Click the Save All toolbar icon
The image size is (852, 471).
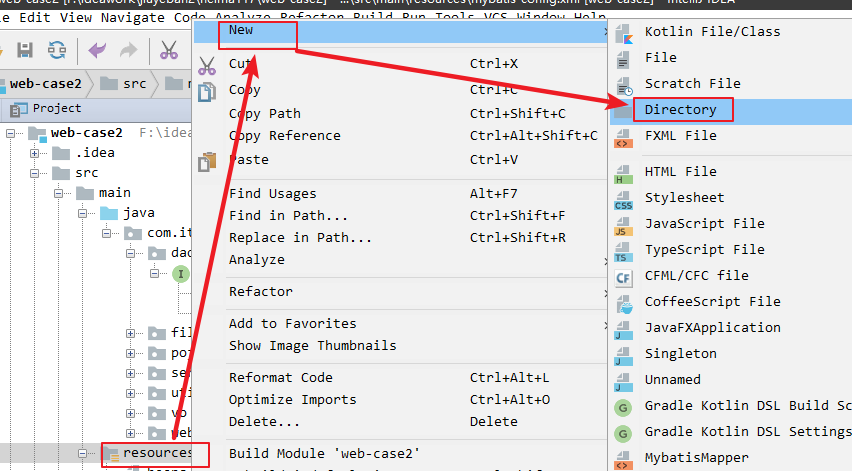24,50
